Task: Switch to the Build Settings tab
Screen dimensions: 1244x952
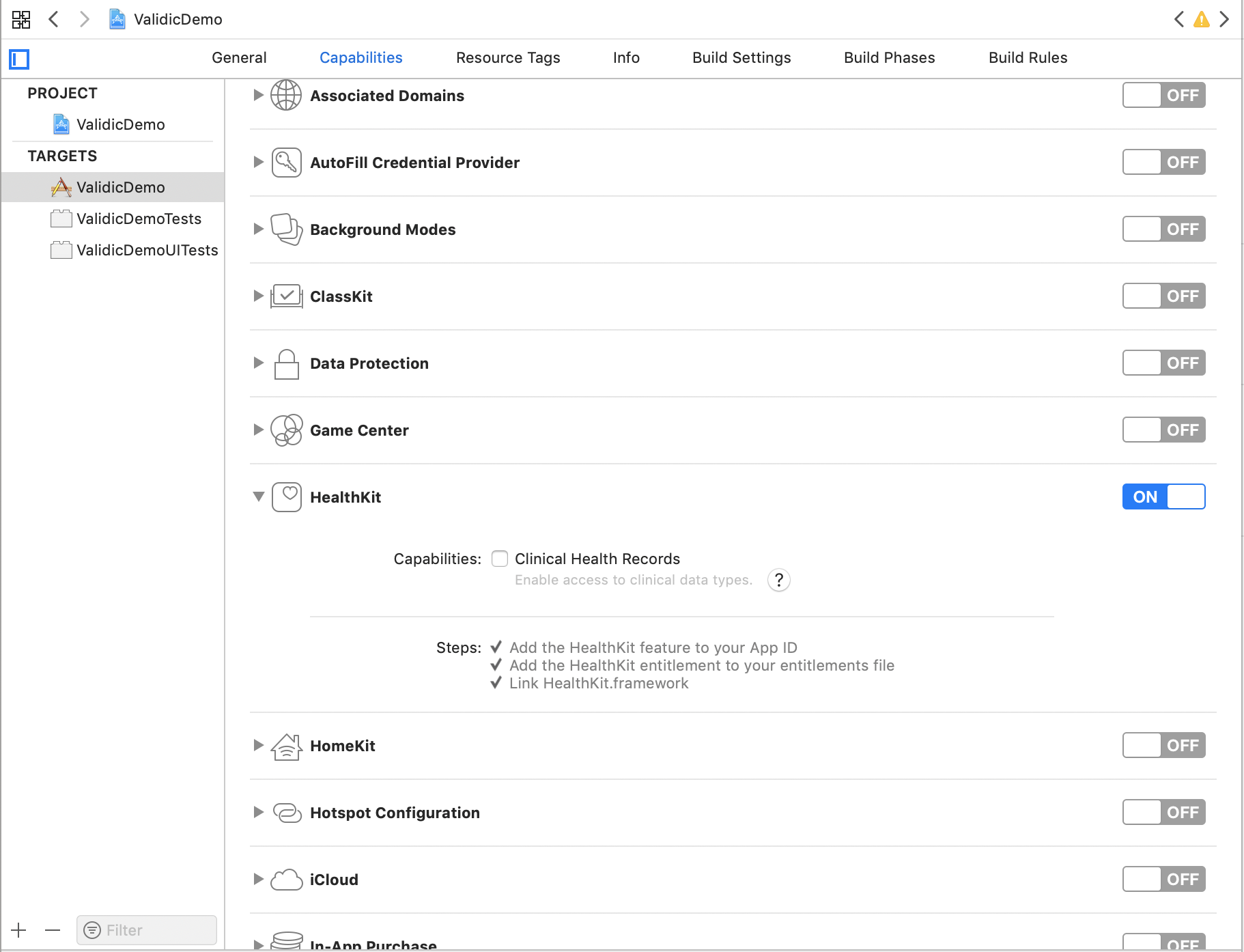Action: 741,58
